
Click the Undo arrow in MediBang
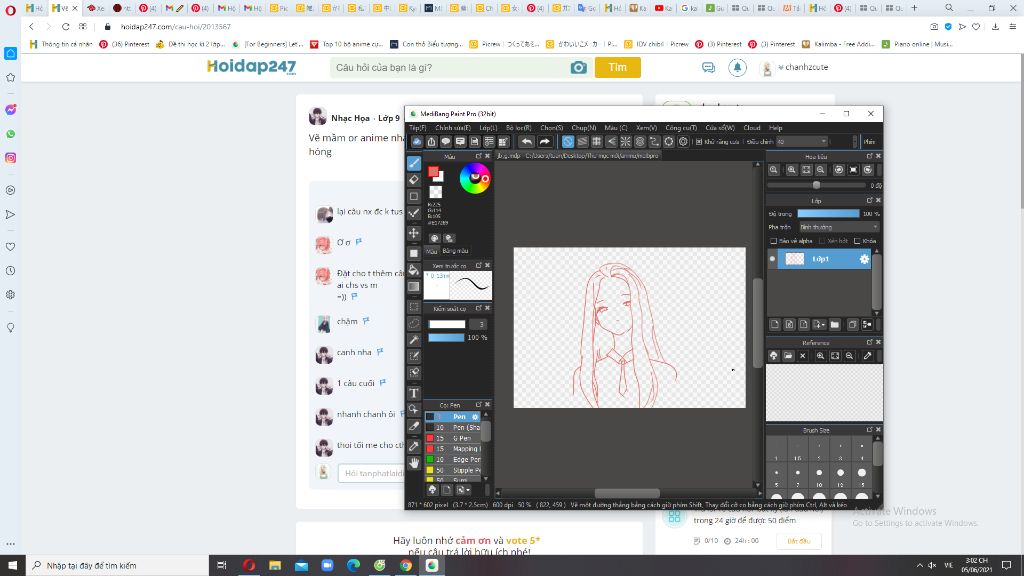click(x=527, y=142)
